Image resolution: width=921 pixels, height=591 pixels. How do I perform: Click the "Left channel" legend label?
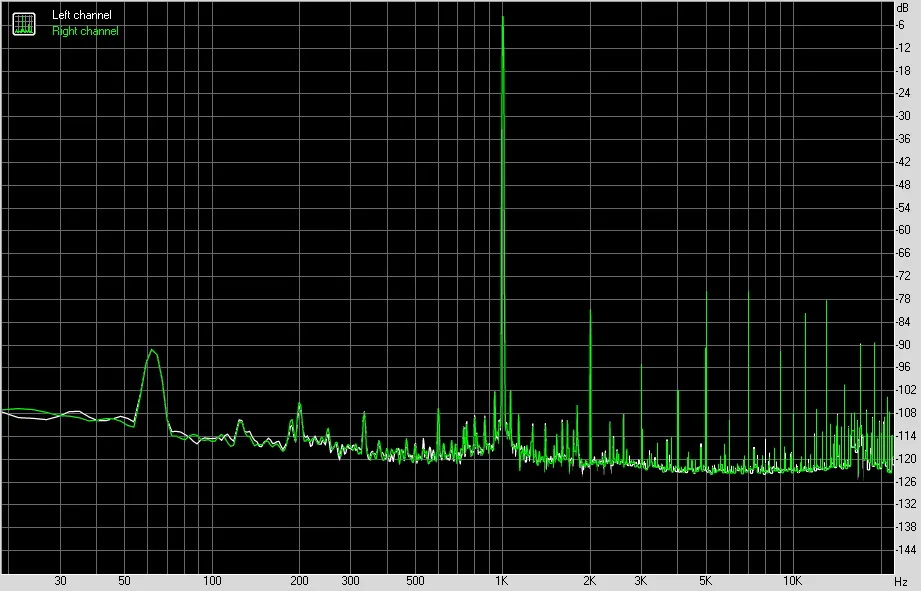82,15
